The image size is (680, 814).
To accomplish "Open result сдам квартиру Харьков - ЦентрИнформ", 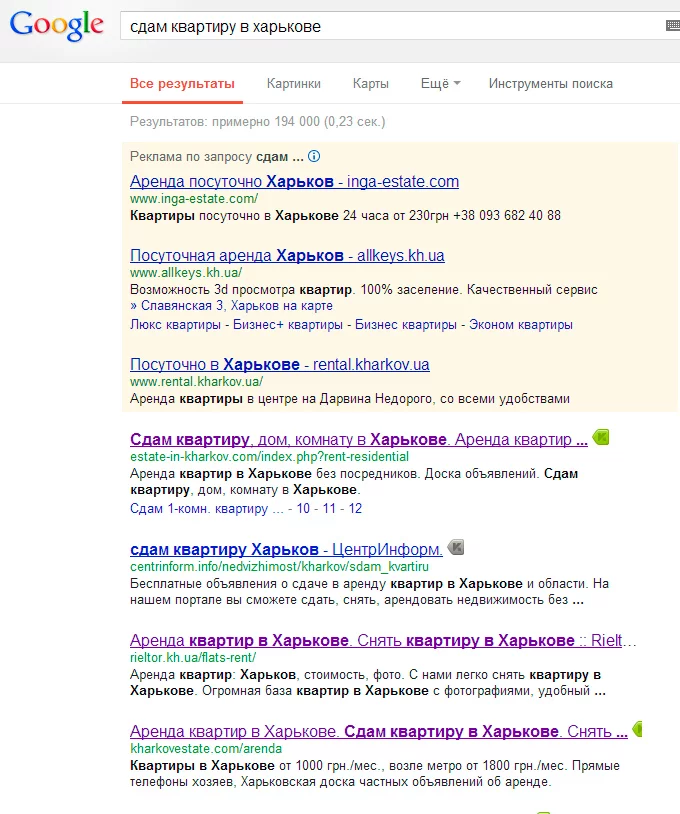I will click(287, 549).
